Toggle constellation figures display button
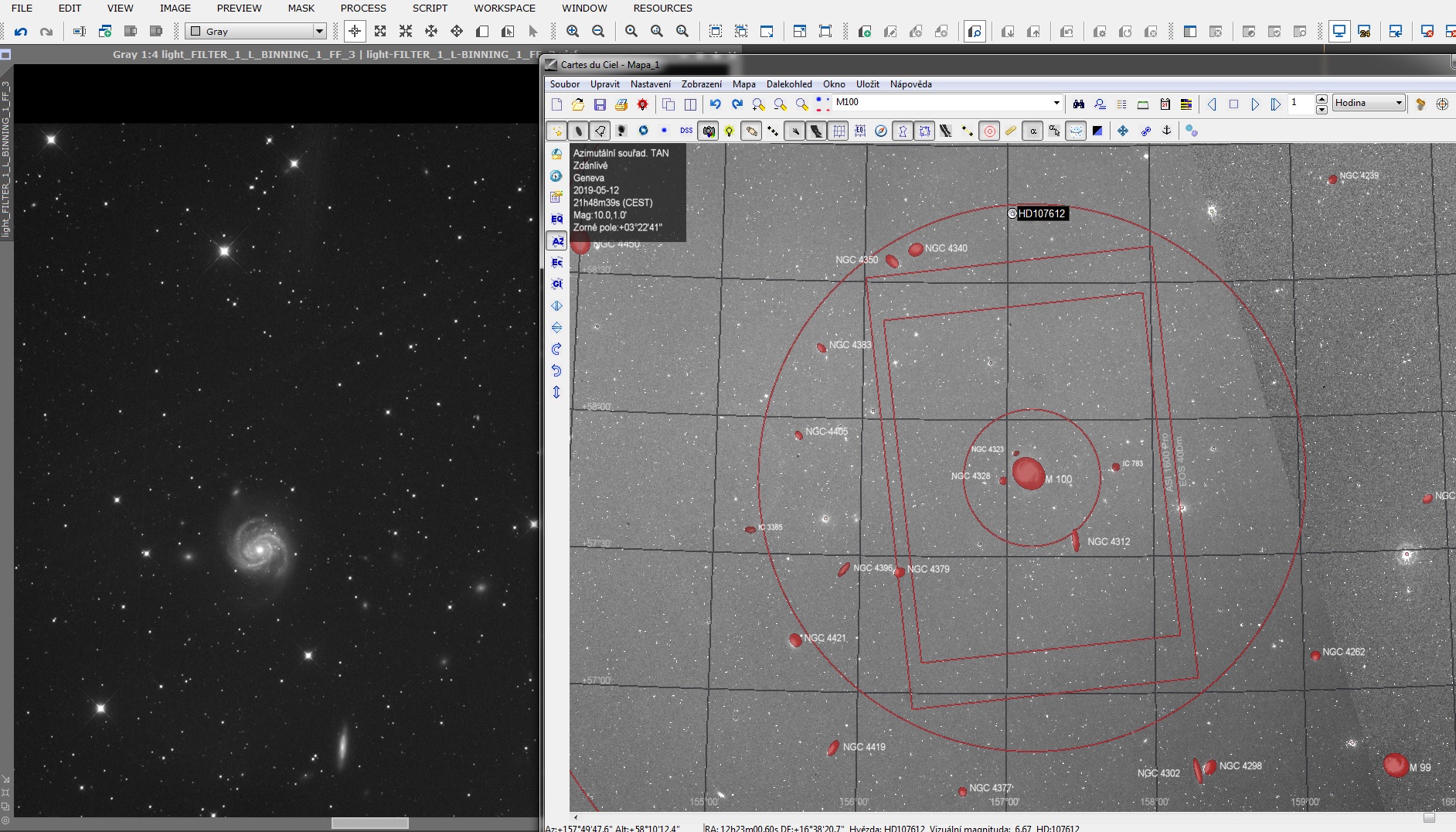This screenshot has height=832, width=1456. pos(903,131)
